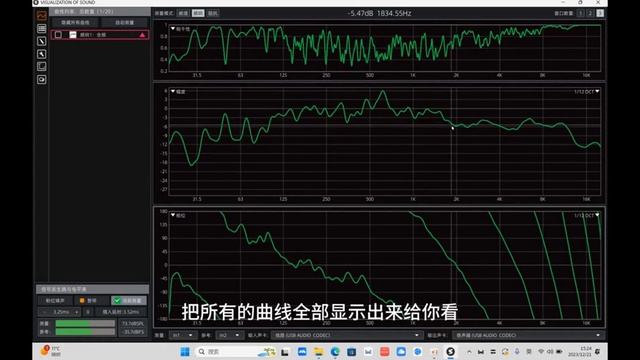Click the overlapping windows sidebar icon

42,67
